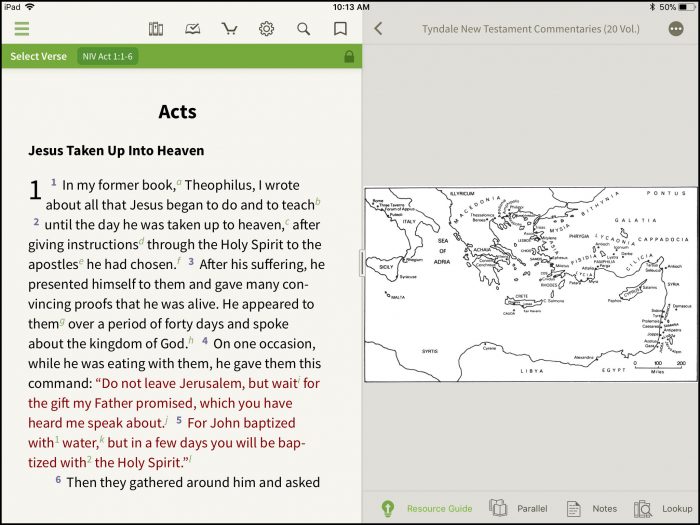Tap the bookmark icon
The image size is (700, 525).
340,29
